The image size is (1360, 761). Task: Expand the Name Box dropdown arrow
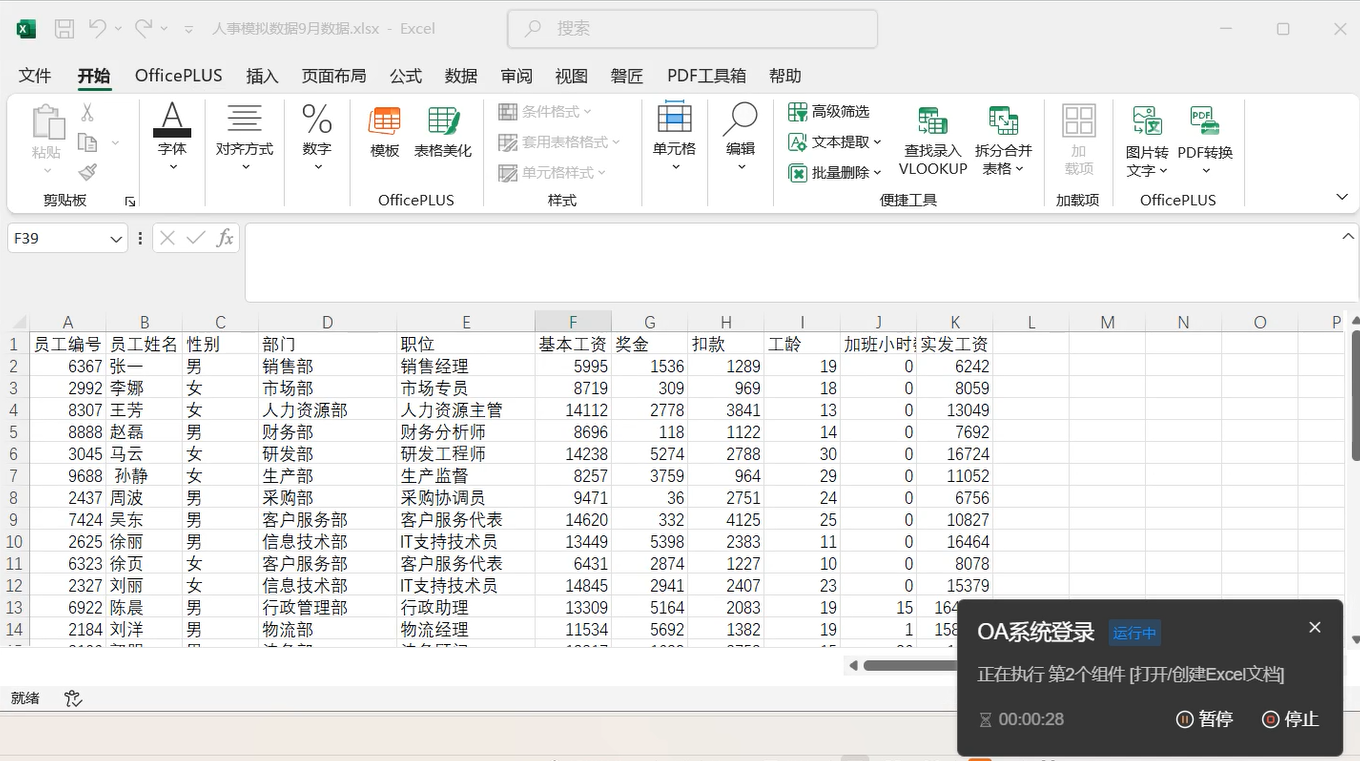[x=116, y=239]
